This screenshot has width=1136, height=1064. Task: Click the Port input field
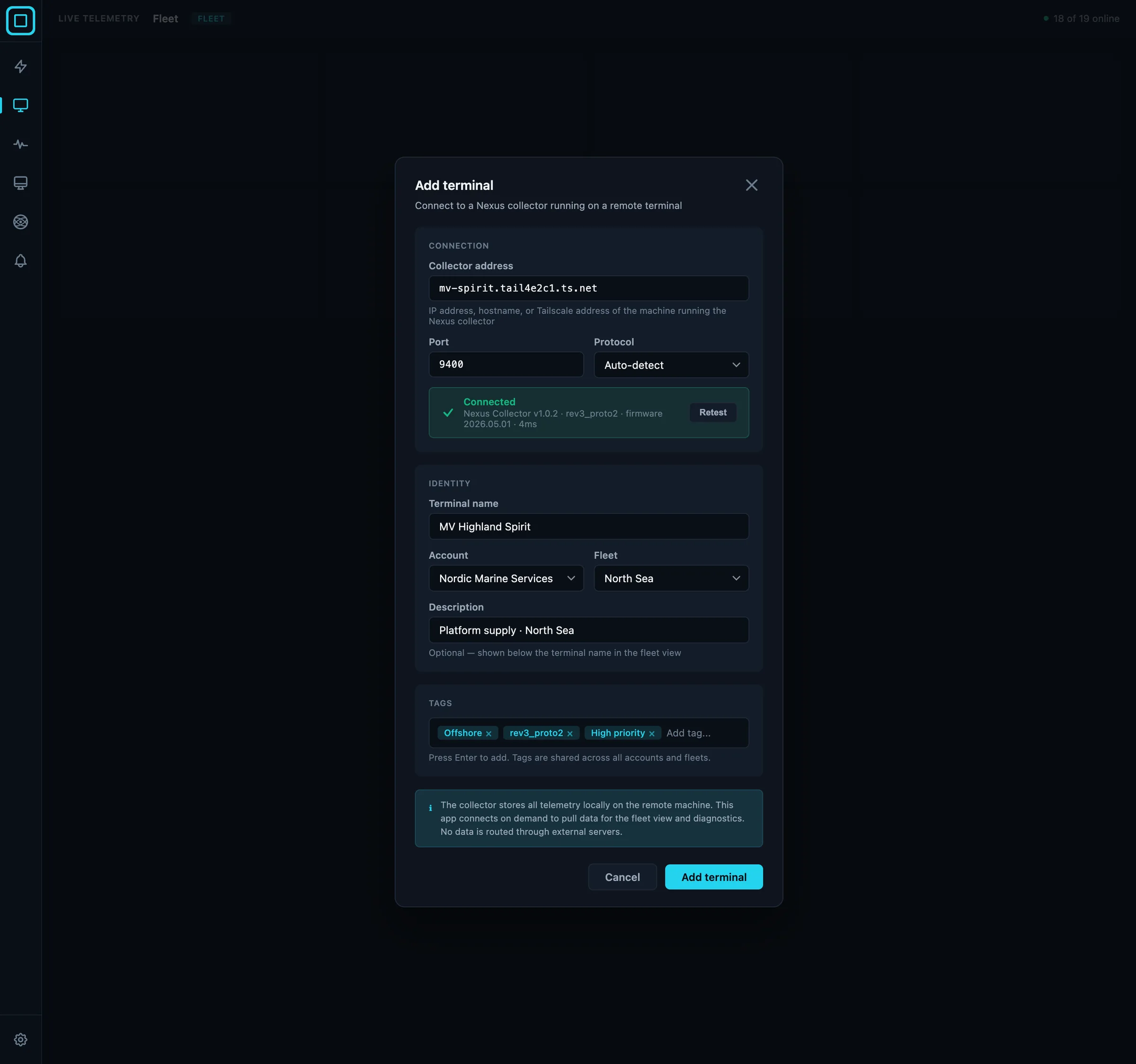[x=506, y=364]
